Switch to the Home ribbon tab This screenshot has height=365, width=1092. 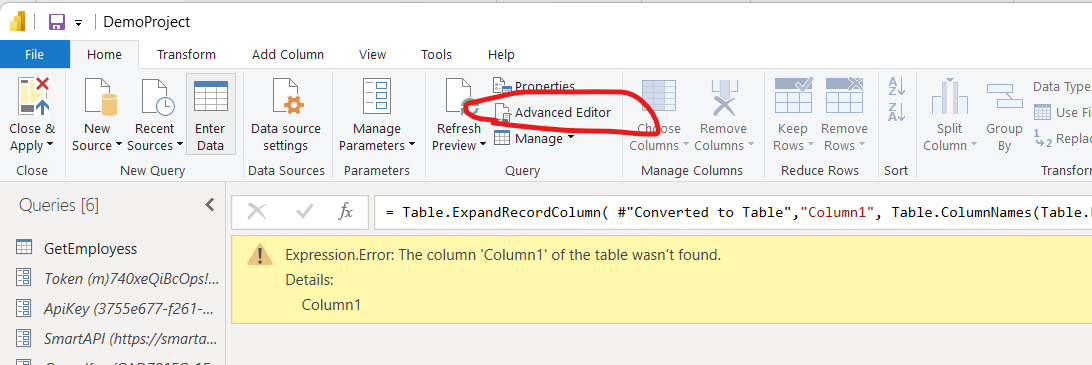tap(104, 54)
